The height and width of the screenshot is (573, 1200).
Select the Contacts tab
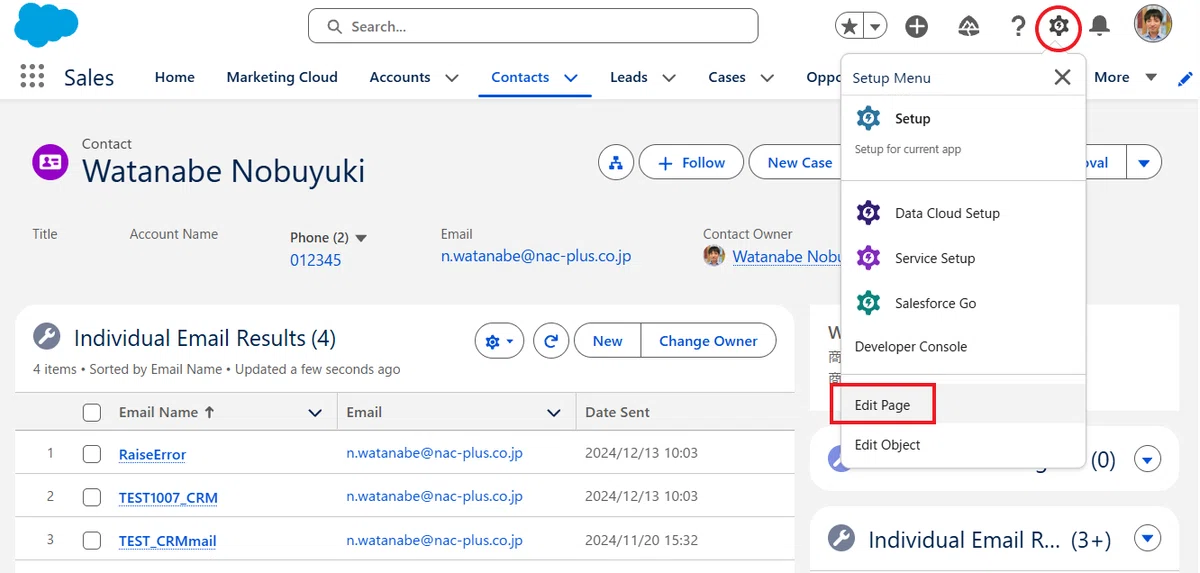click(520, 77)
